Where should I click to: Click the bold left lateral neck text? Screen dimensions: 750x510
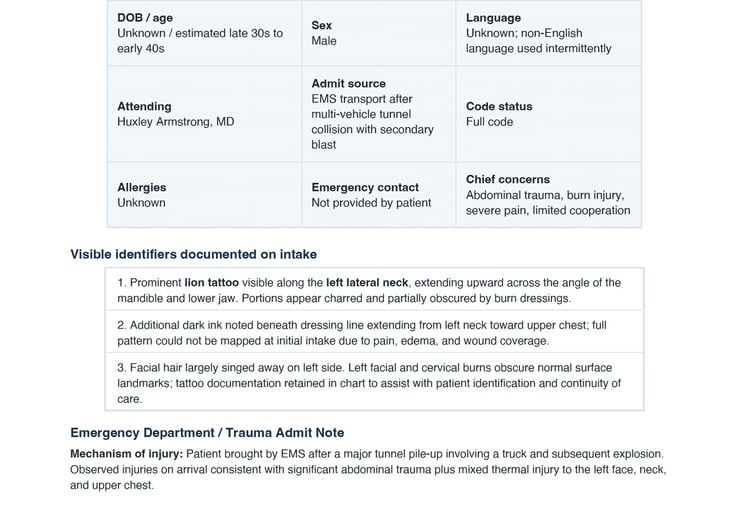[367, 282]
